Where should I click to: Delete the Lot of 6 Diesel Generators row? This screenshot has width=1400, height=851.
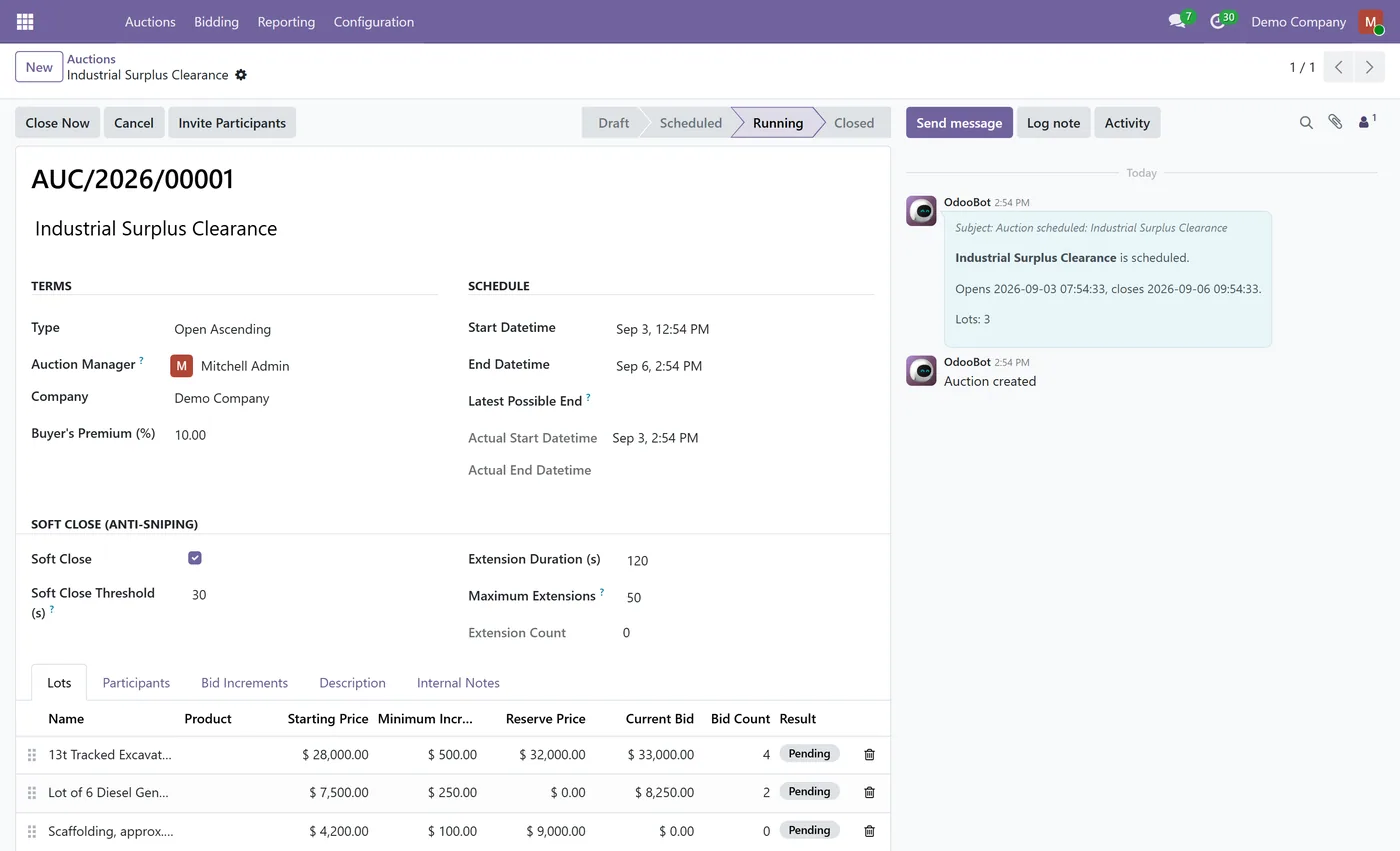869,793
